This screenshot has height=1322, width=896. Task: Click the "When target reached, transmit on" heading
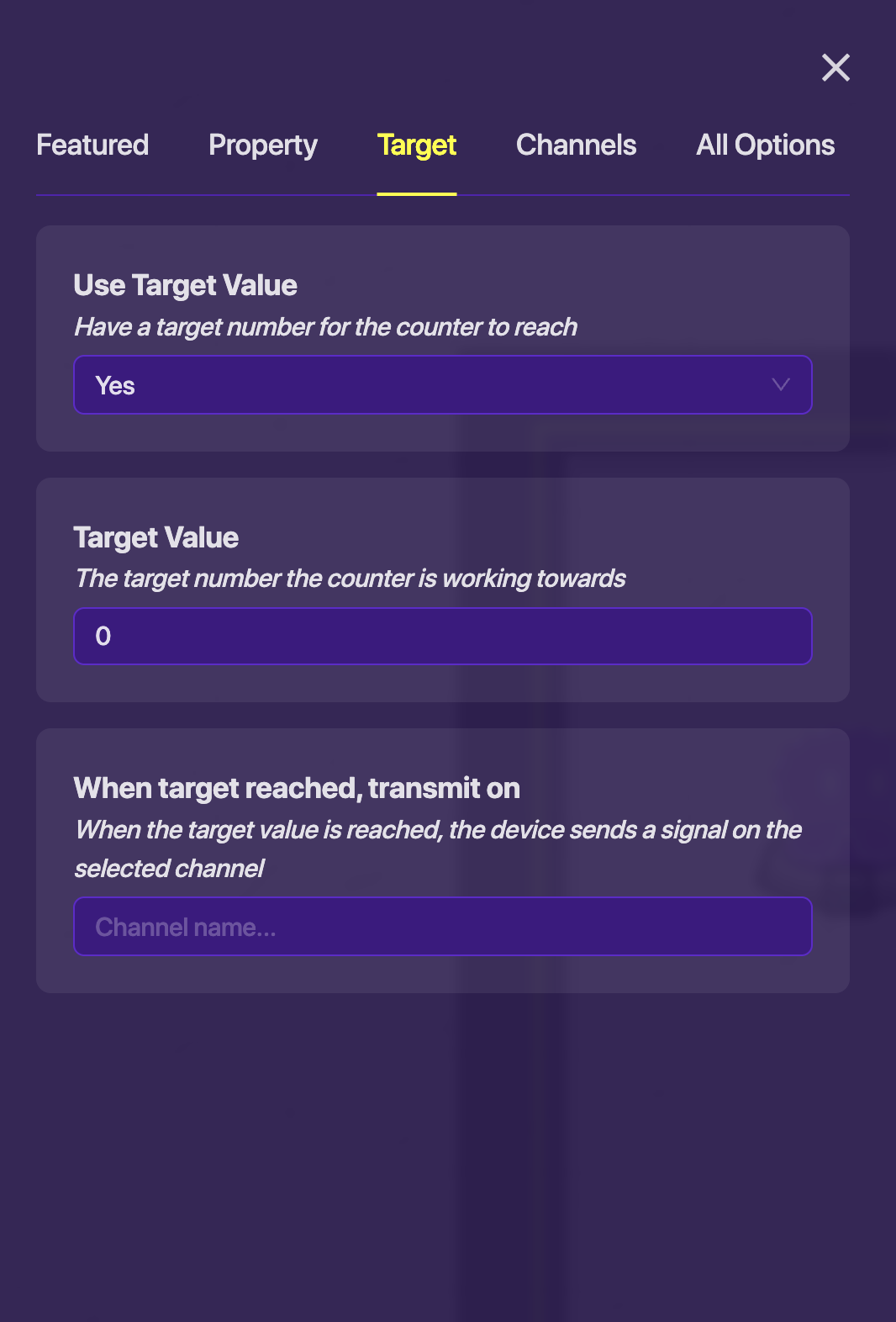click(x=297, y=788)
